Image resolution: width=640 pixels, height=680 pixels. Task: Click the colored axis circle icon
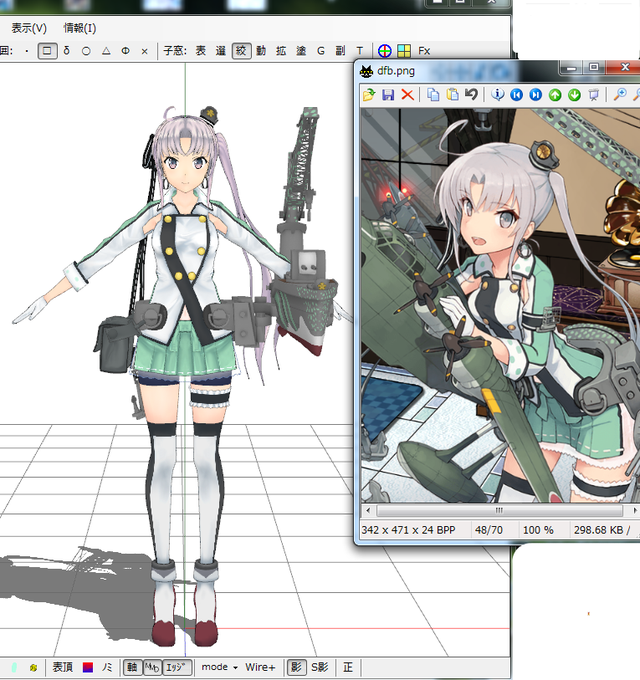pos(385,51)
